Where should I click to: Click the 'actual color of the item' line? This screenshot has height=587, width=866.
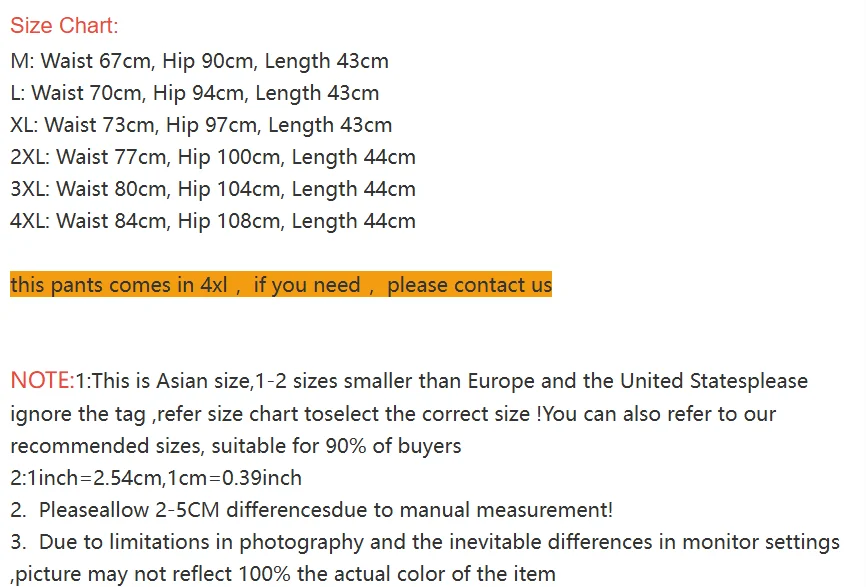[282, 574]
